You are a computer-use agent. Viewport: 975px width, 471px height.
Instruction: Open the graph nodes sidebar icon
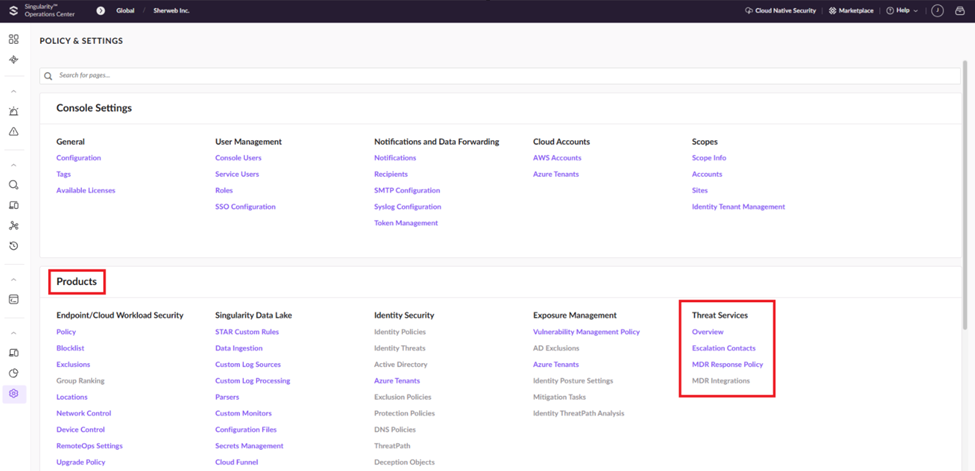14,225
